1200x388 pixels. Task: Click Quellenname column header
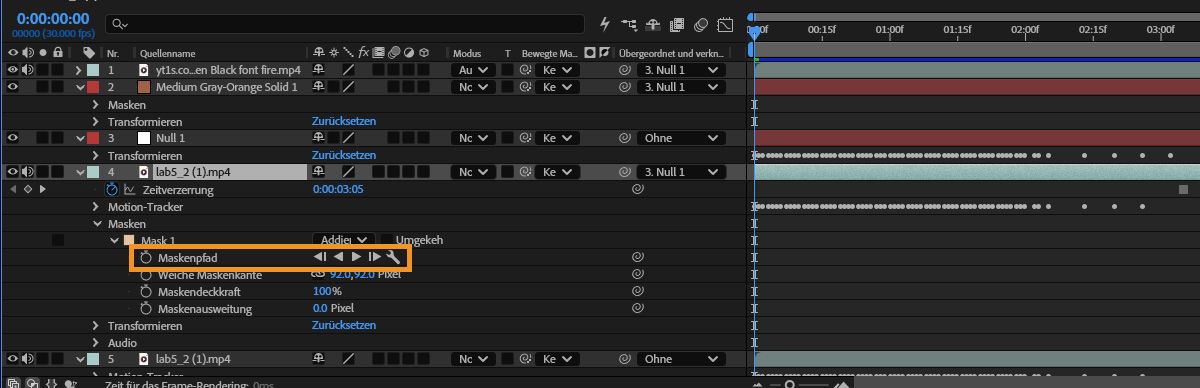[x=167, y=53]
